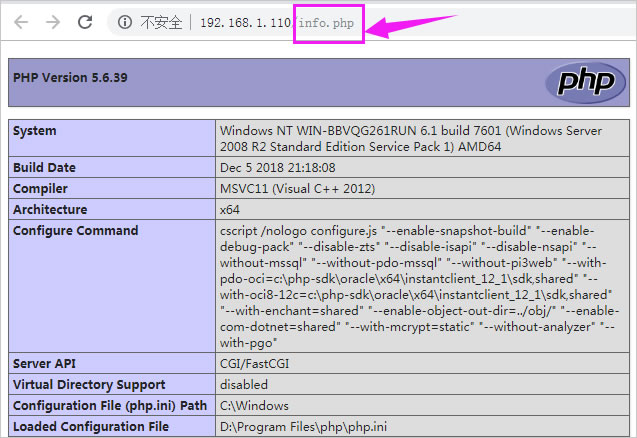Image resolution: width=637 pixels, height=438 pixels.
Task: Click the browser forward arrow
Action: (x=53, y=22)
